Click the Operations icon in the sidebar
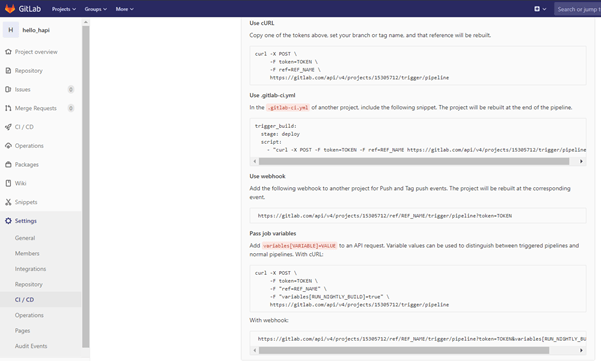This screenshot has width=603, height=361. point(8,146)
